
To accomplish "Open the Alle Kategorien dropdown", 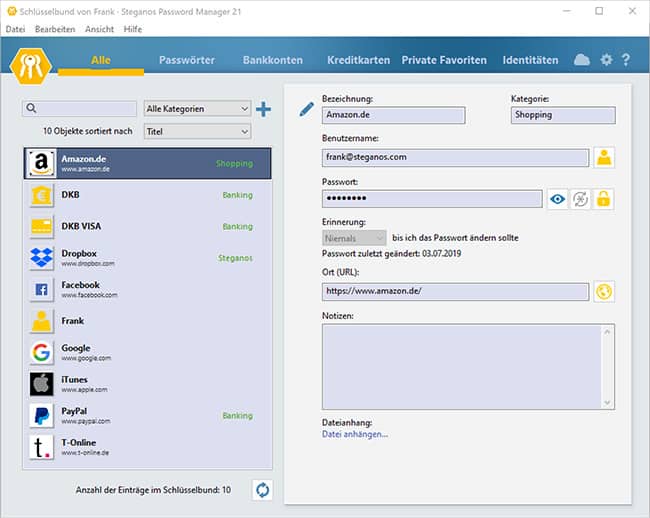I will click(x=197, y=109).
